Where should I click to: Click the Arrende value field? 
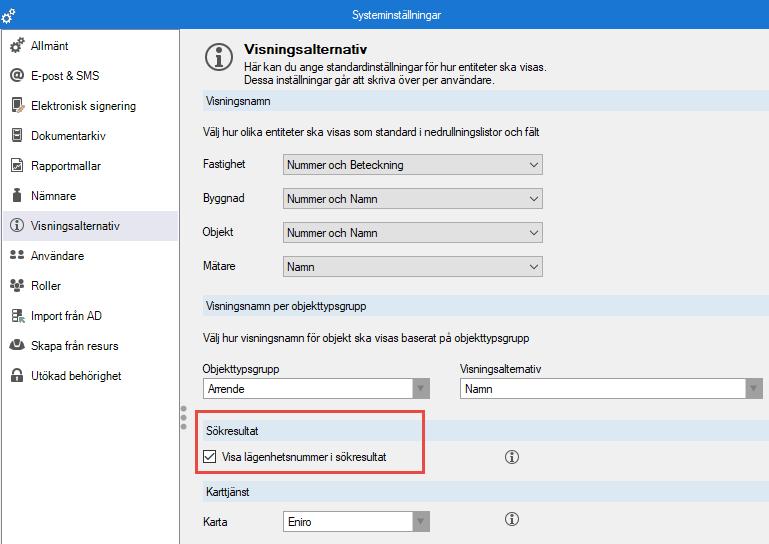(308, 389)
